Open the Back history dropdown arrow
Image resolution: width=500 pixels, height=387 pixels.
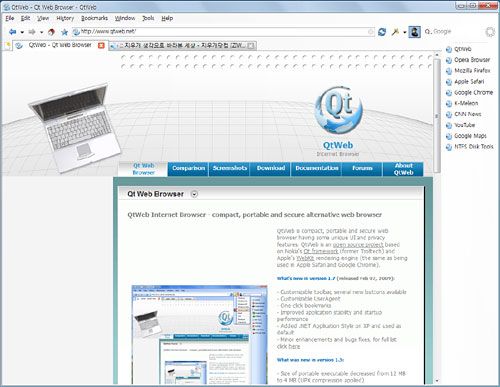[22, 32]
